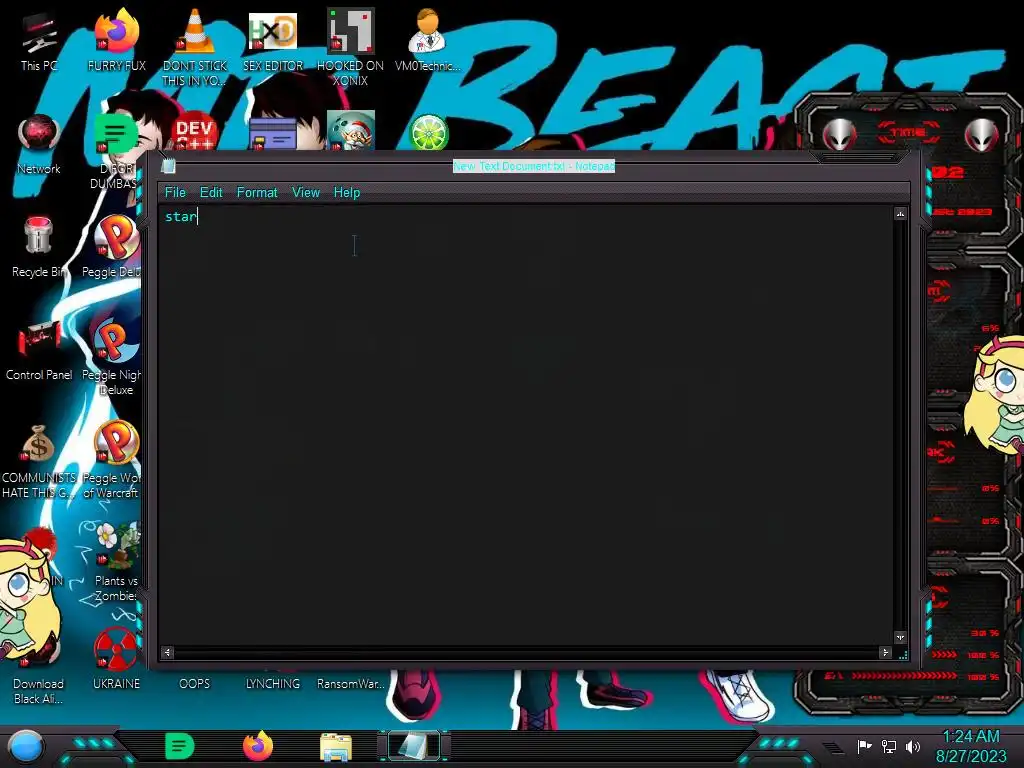Image resolution: width=1024 pixels, height=768 pixels.
Task: Select the green Spotify-style desktop icon
Action: point(116,133)
